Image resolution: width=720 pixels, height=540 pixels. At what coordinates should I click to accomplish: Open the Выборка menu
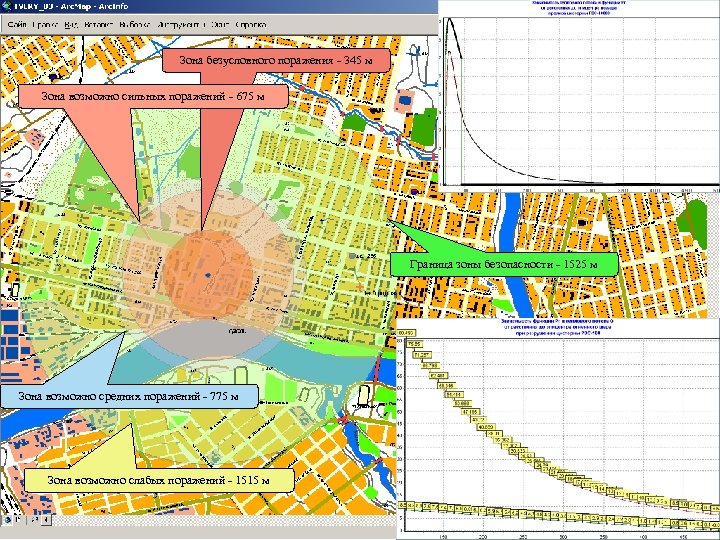tap(135, 25)
